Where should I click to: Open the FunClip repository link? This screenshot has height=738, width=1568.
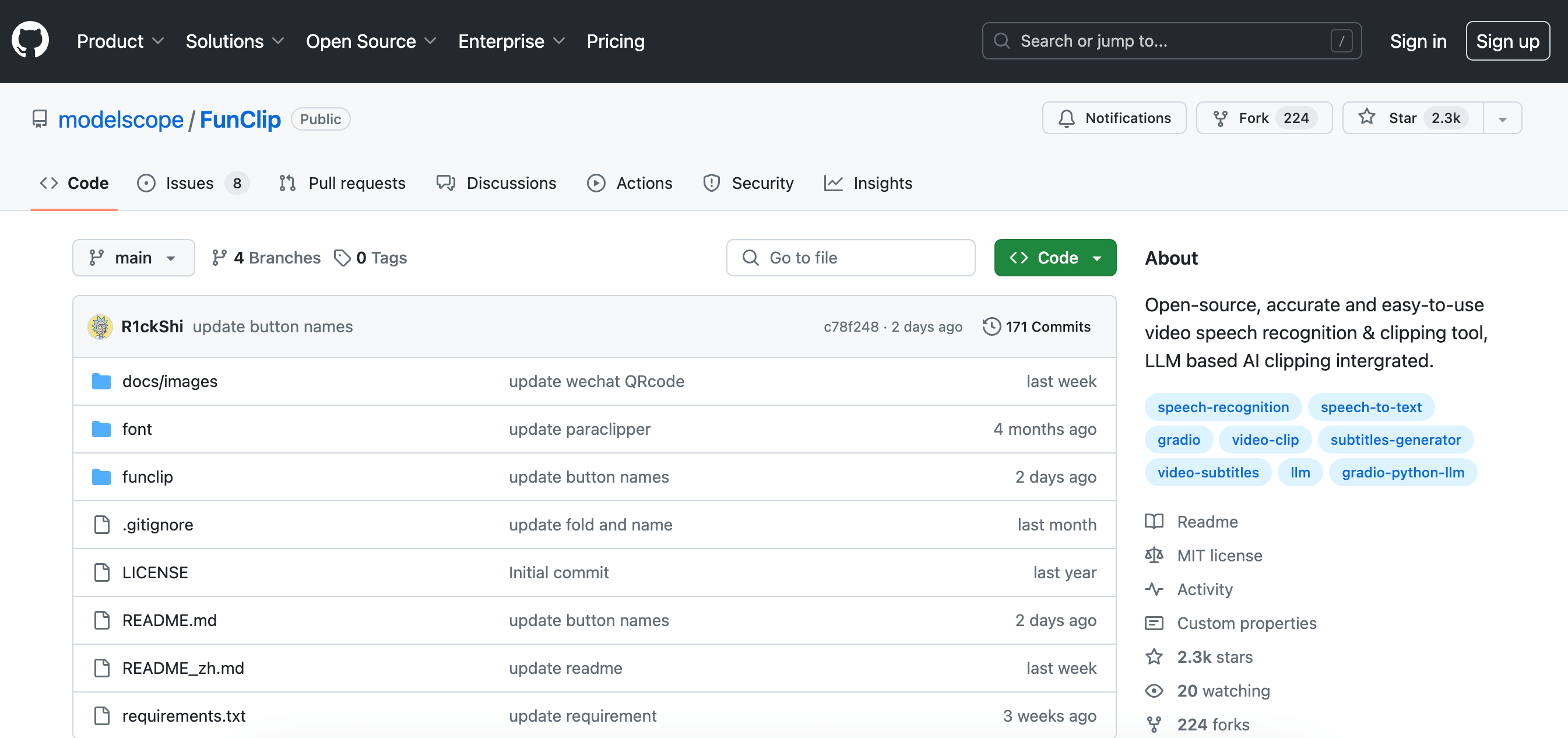240,120
